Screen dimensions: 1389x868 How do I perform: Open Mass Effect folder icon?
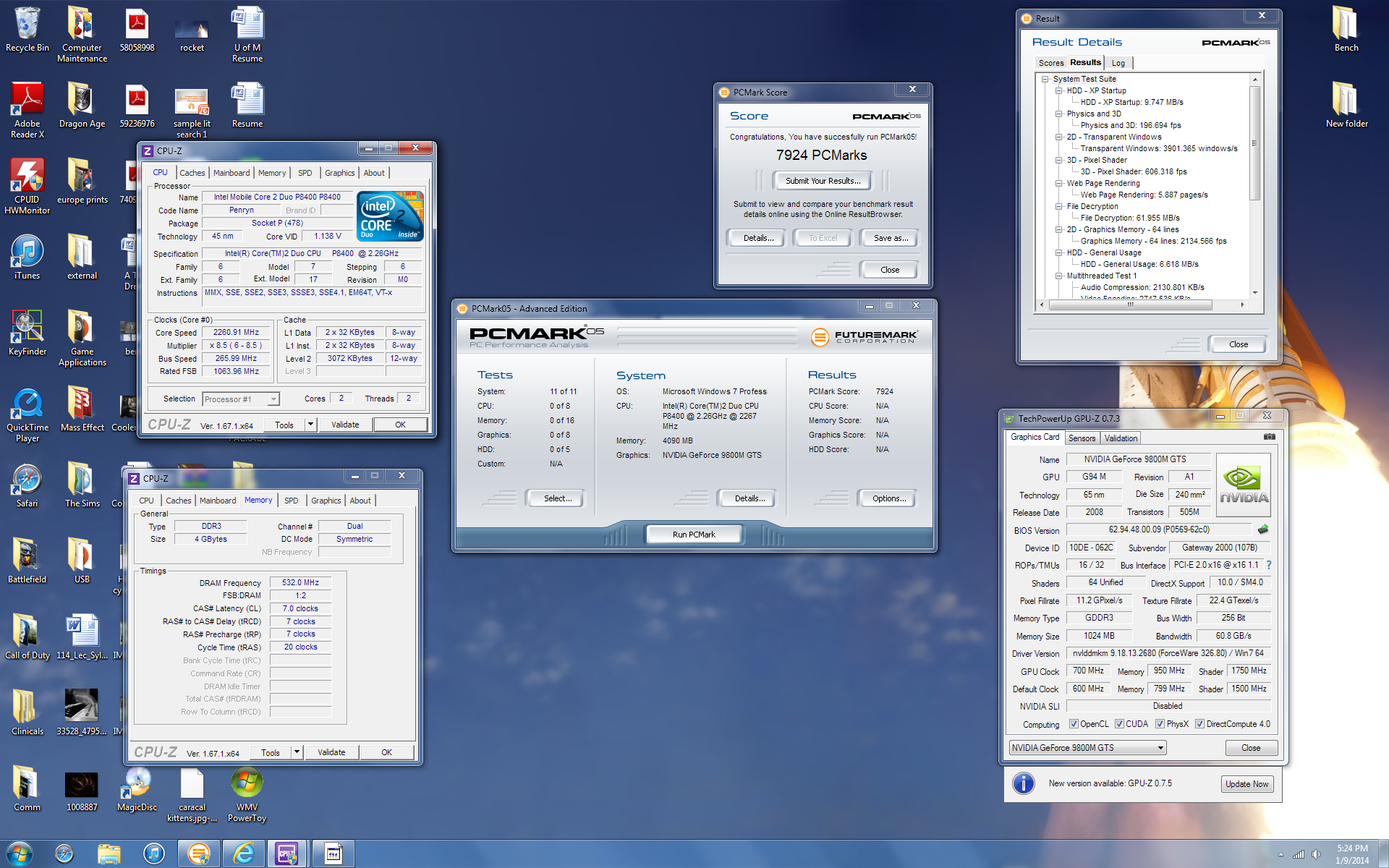[x=82, y=409]
